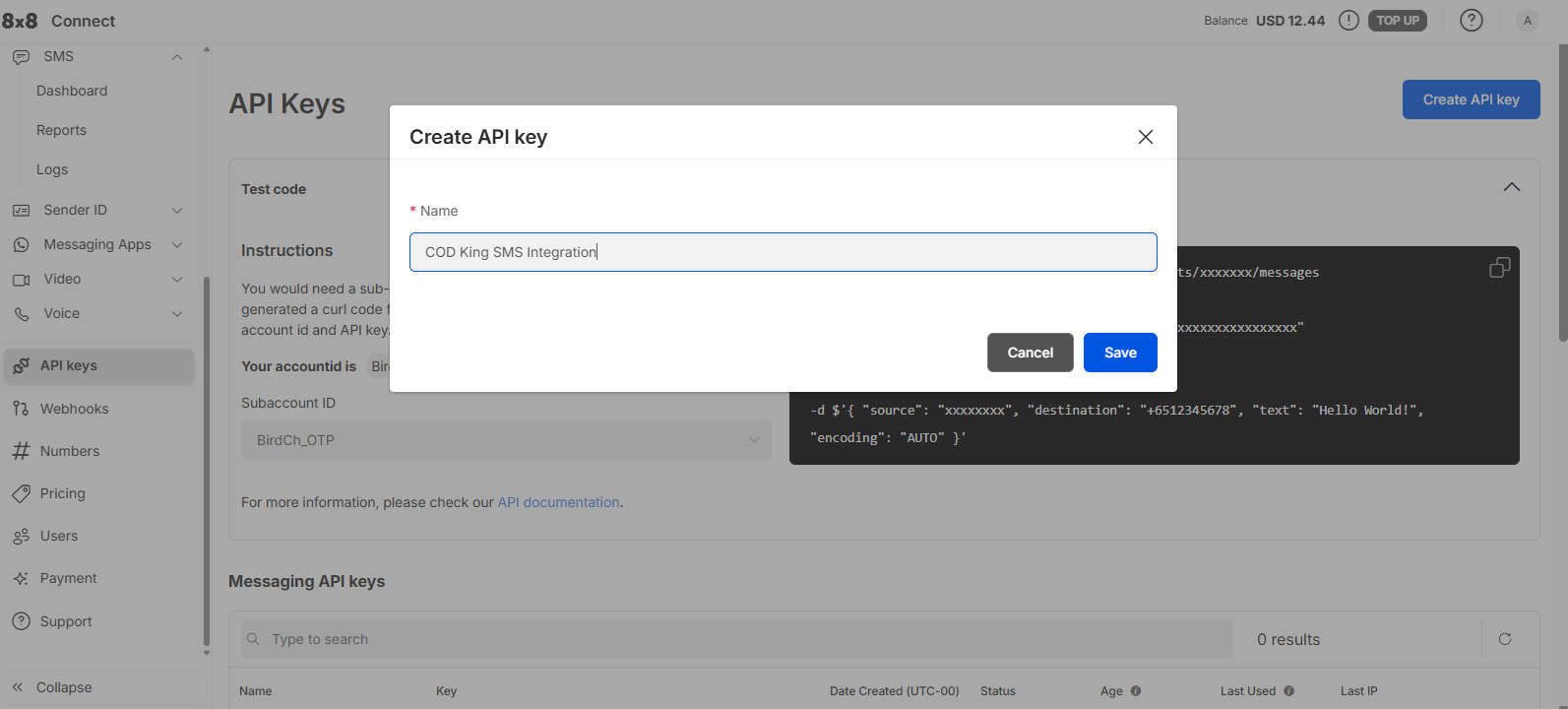Click the Numbers hash icon
This screenshot has height=709, width=1568.
click(21, 451)
